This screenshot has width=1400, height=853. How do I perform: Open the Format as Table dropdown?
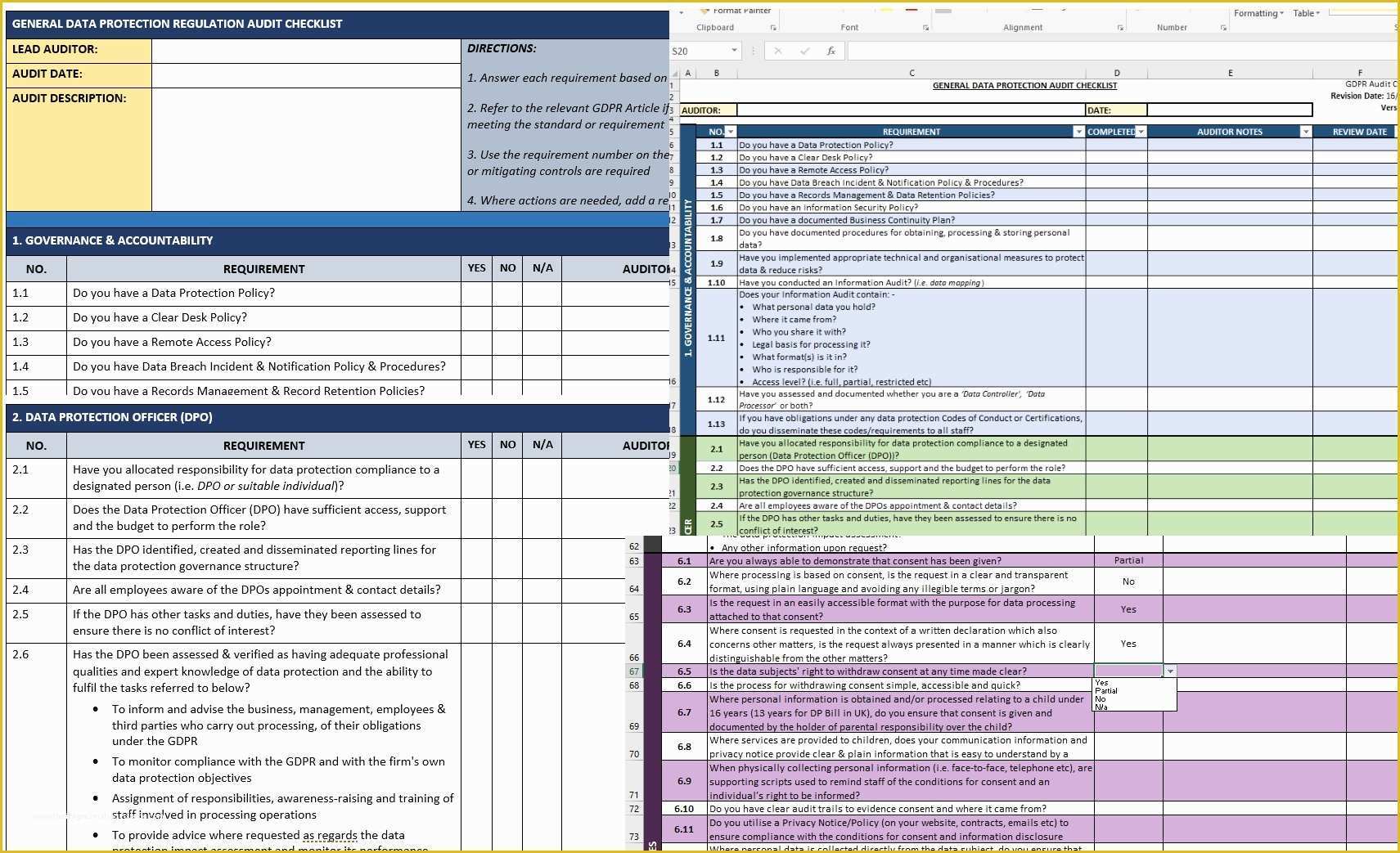pos(1306,13)
